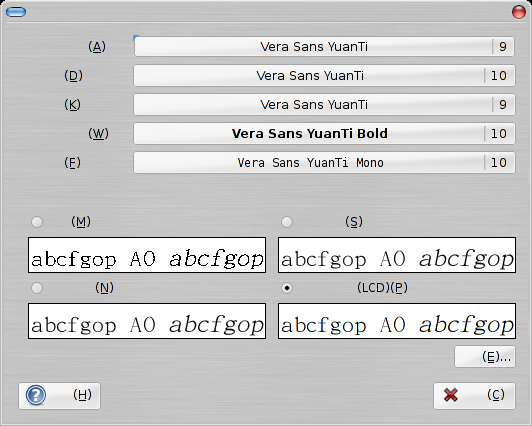Click the red X cancel icon
The width and height of the screenshot is (532, 426).
tap(451, 395)
